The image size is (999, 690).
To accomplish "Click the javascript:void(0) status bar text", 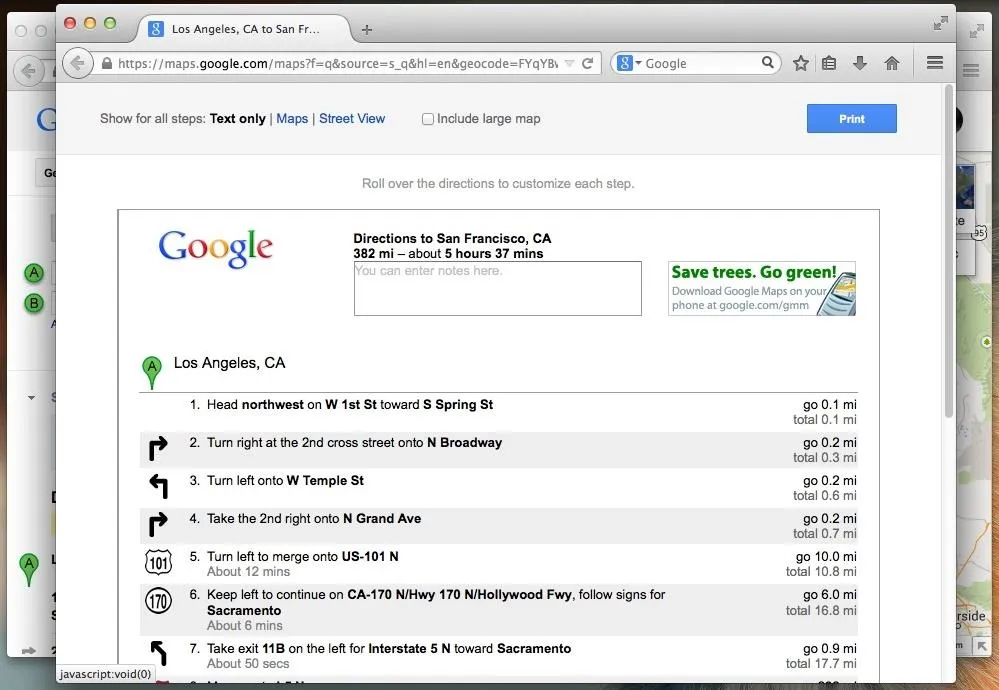I will (106, 674).
